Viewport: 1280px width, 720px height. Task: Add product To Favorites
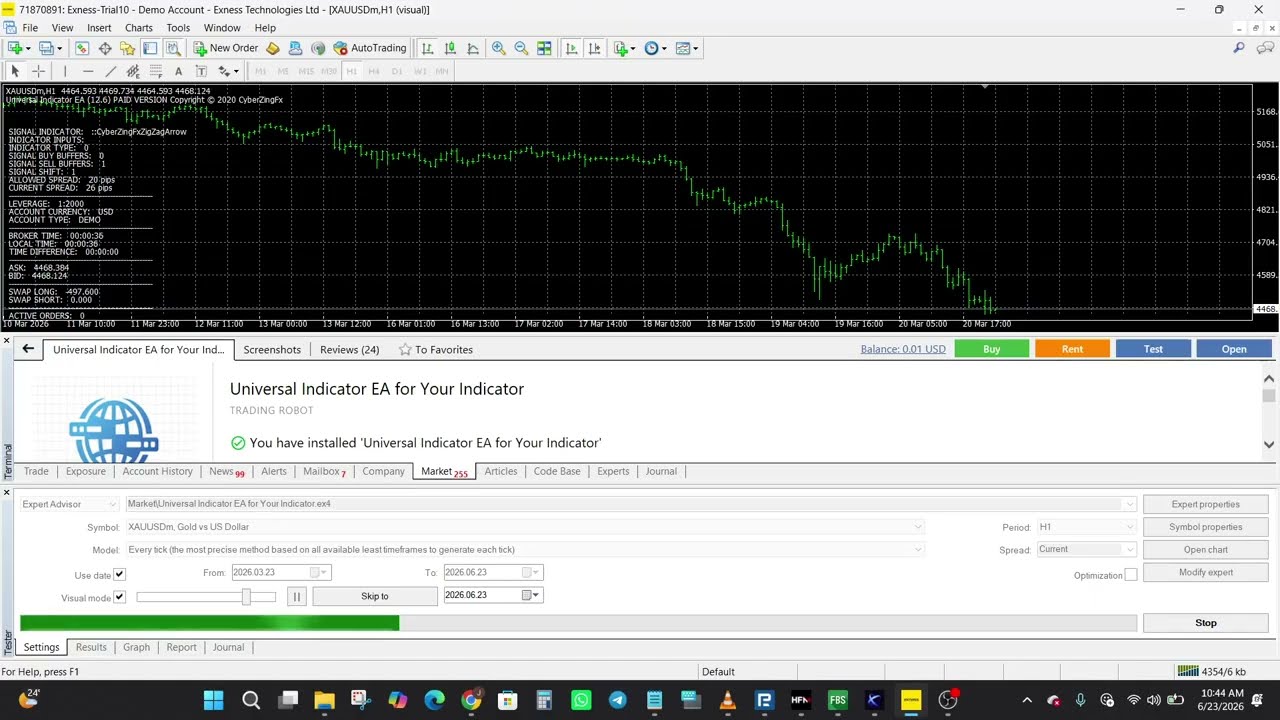(x=436, y=349)
